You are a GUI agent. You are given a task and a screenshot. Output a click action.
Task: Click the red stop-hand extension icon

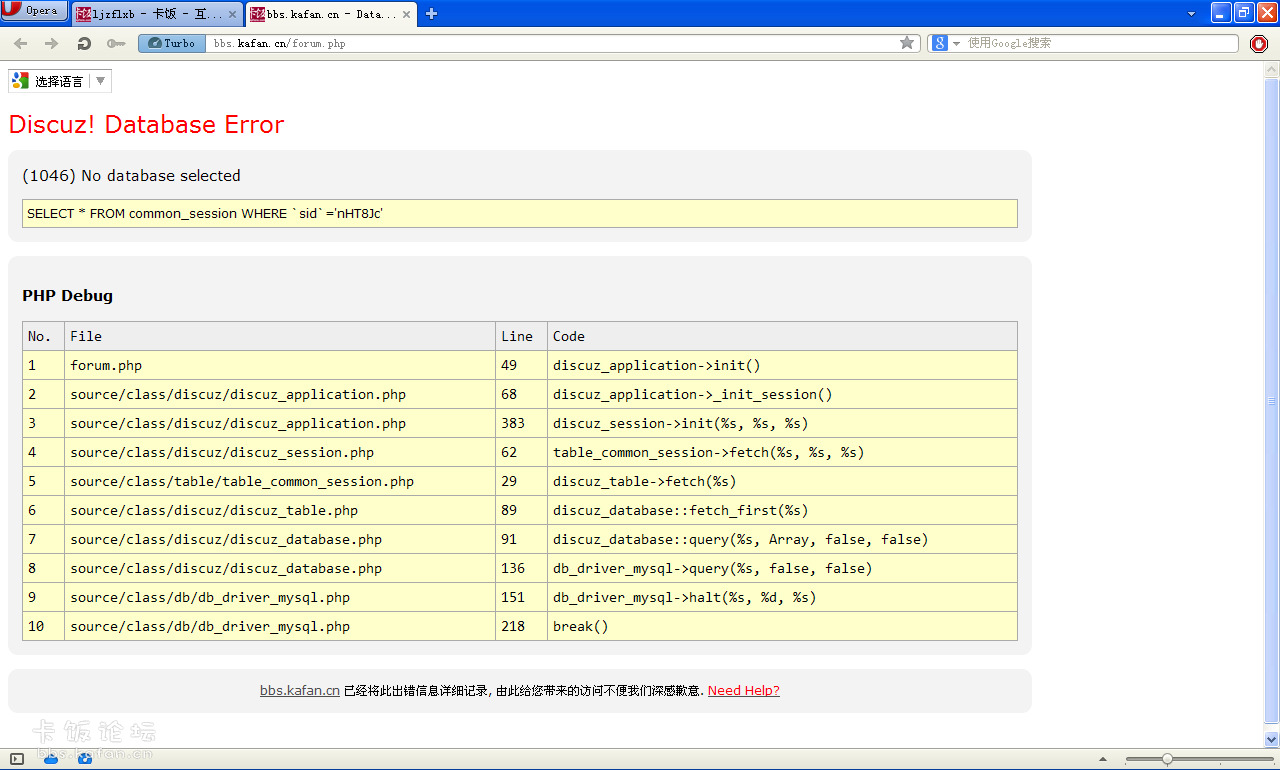click(x=1259, y=43)
